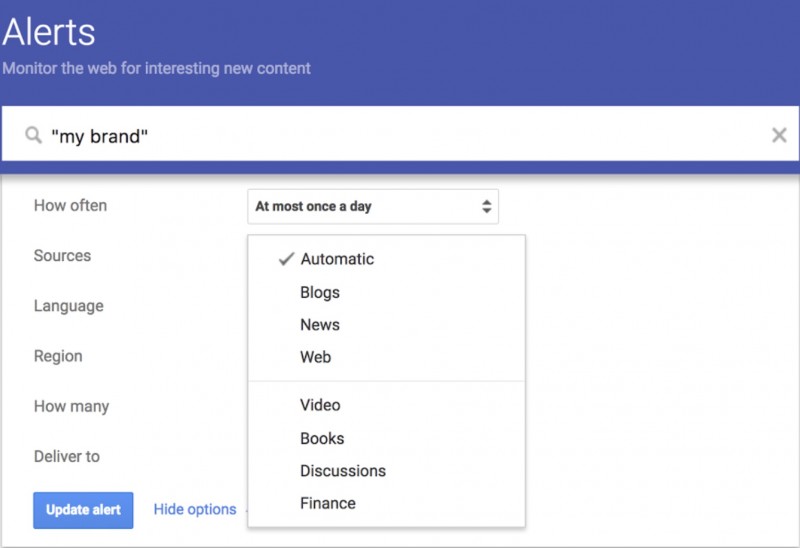Screen dimensions: 800x548
Task: Click the Region setting label
Action: click(x=58, y=356)
